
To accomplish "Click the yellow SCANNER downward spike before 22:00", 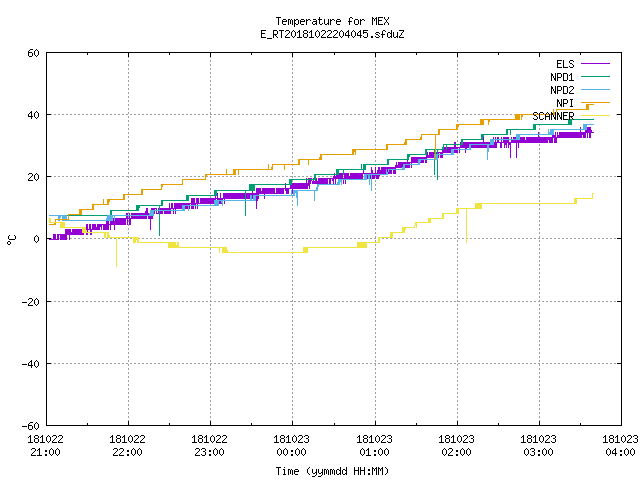I will pos(116,252).
